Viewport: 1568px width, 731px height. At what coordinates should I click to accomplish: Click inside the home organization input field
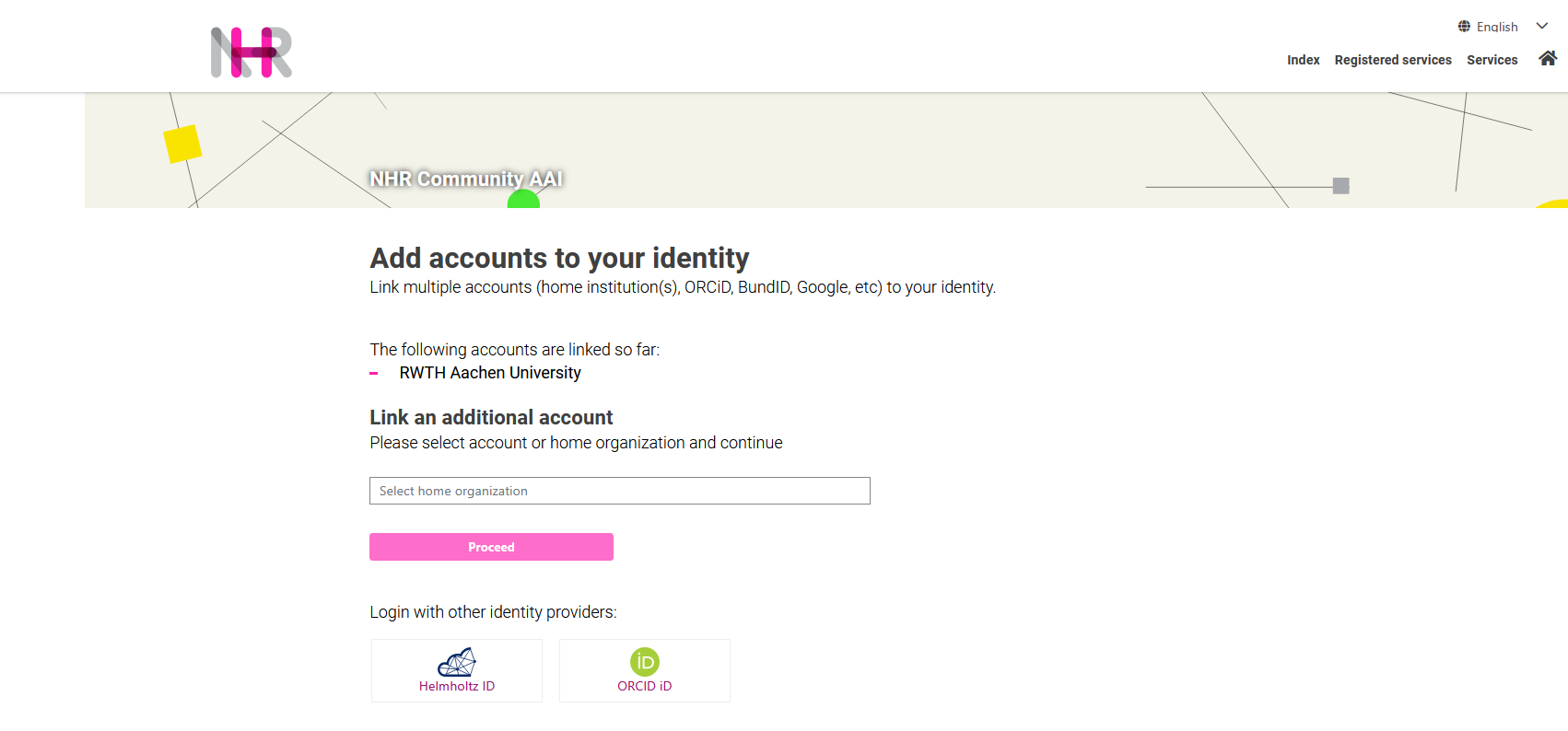(619, 491)
